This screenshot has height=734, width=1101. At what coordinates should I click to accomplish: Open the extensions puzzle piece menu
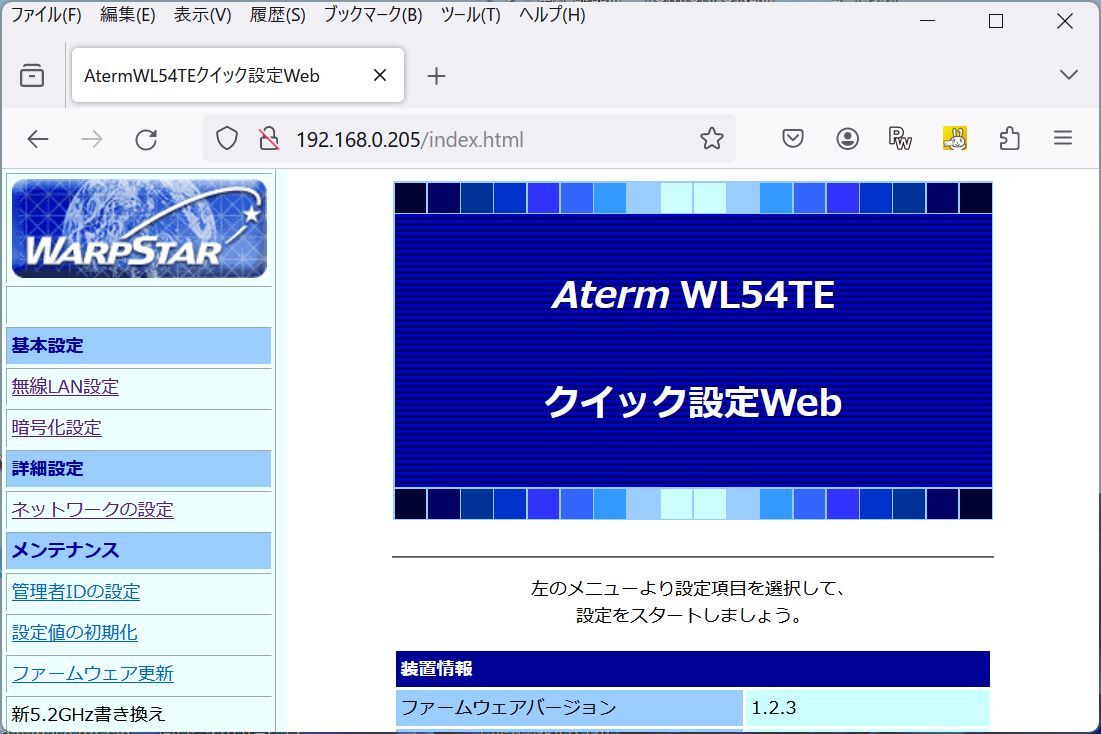click(x=1009, y=138)
